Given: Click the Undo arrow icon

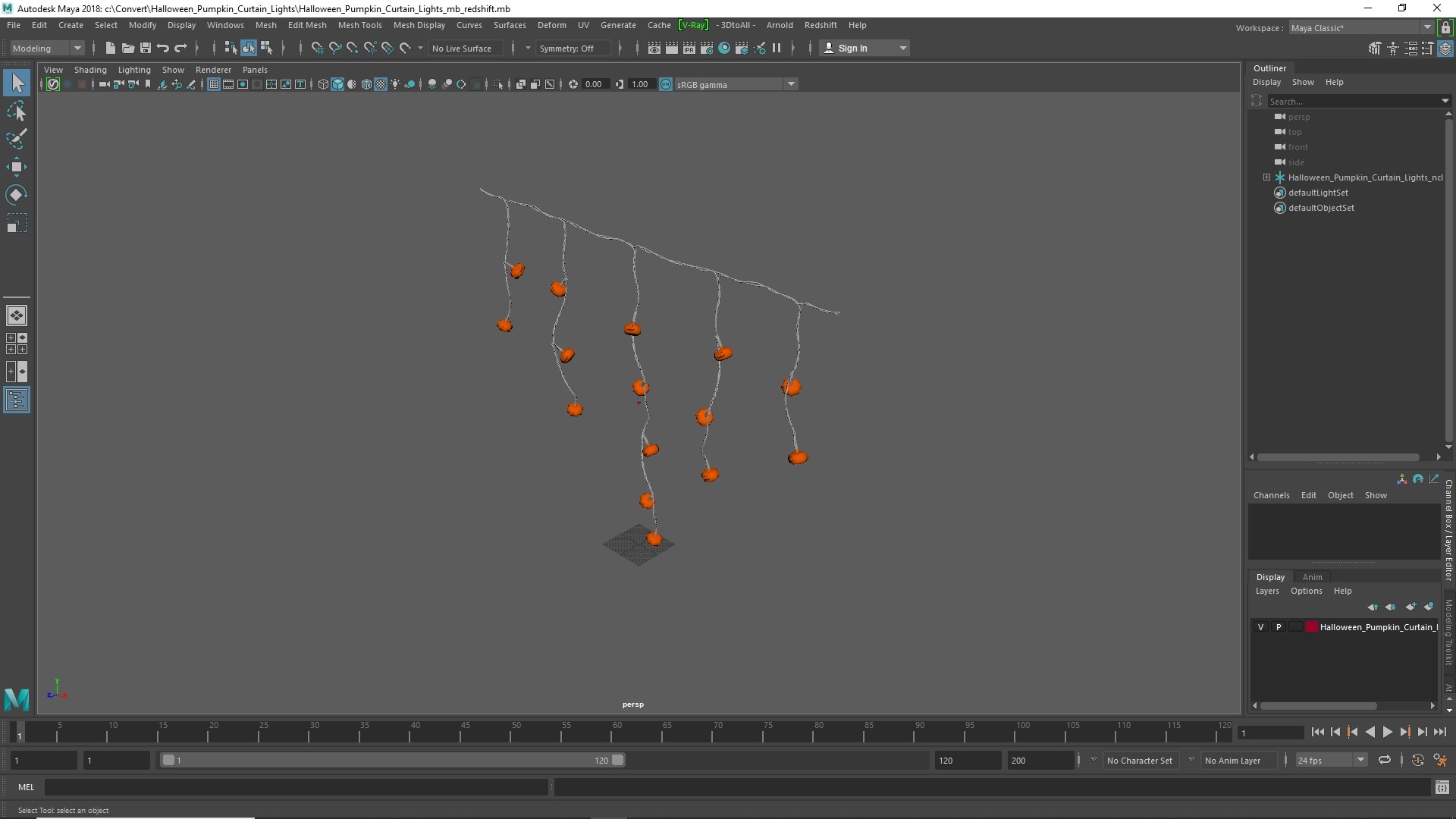Looking at the screenshot, I should pos(163,48).
